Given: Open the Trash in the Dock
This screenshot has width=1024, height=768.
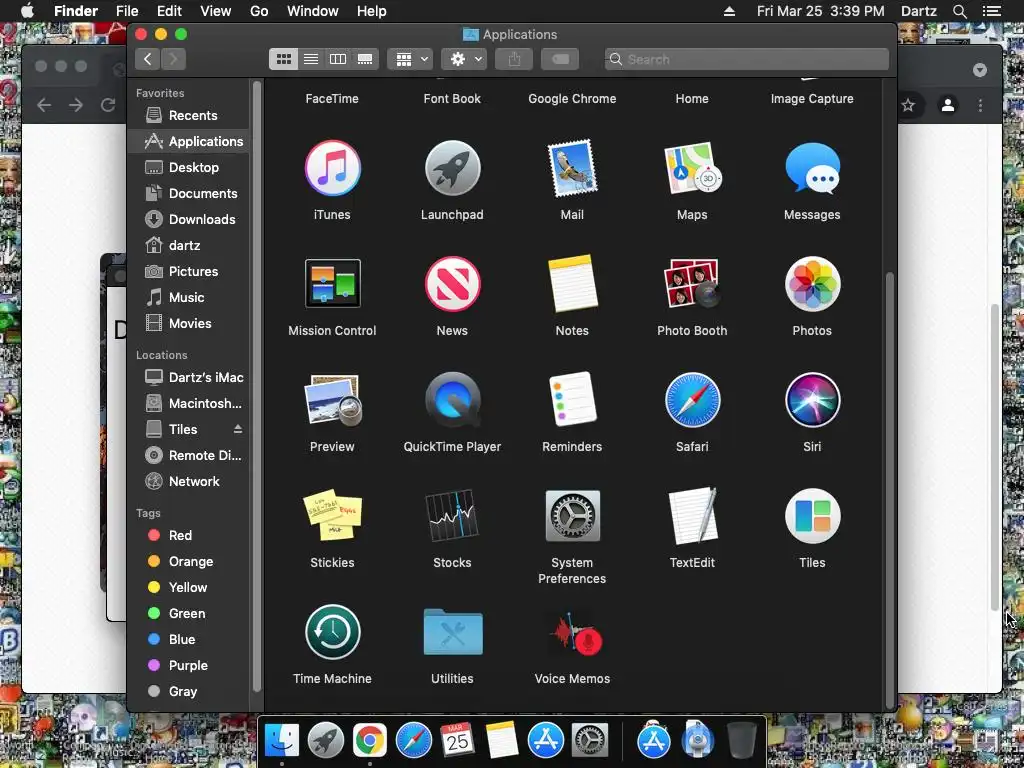Looking at the screenshot, I should pos(741,741).
